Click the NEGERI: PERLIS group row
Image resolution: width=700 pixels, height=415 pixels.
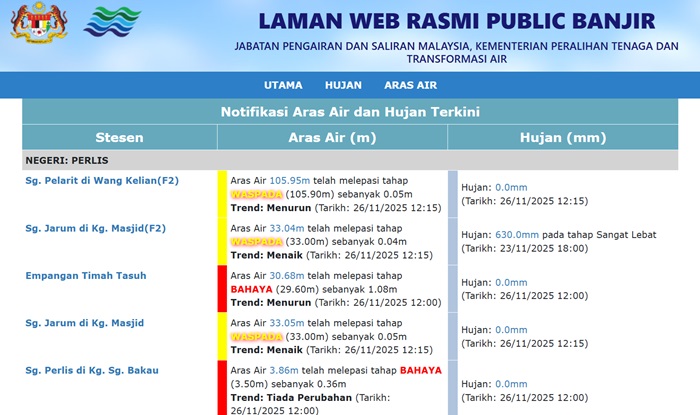point(350,160)
